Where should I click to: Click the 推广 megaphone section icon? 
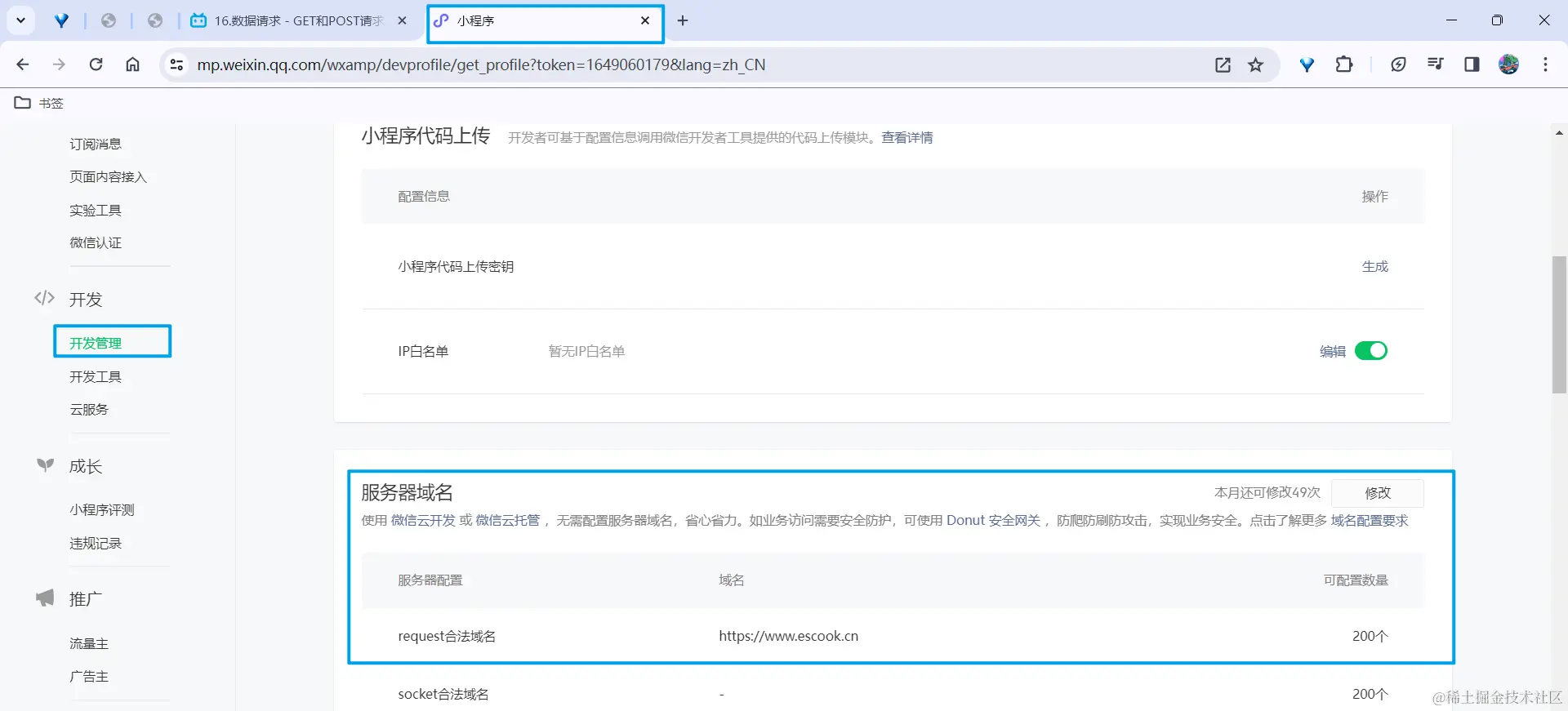45,598
